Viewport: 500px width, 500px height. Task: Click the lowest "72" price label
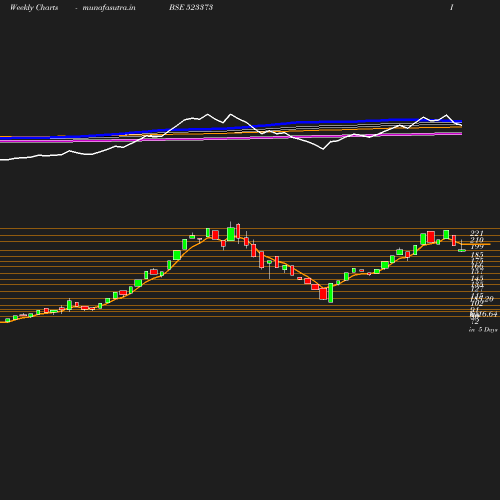pyautogui.click(x=475, y=322)
